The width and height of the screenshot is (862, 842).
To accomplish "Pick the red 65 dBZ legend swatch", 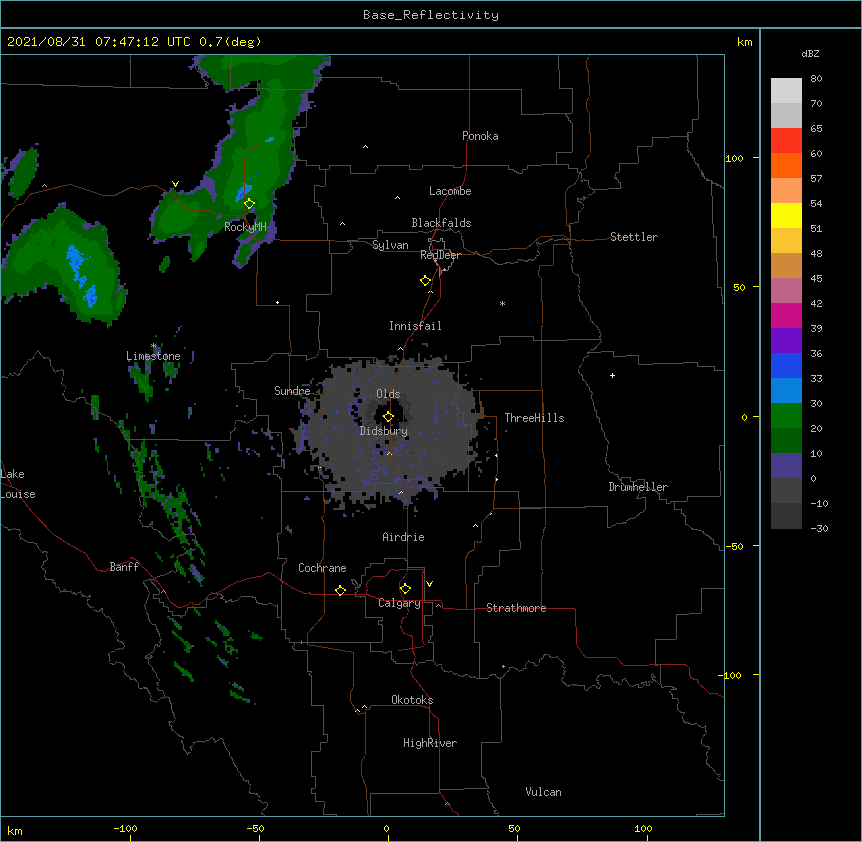I will pos(786,140).
